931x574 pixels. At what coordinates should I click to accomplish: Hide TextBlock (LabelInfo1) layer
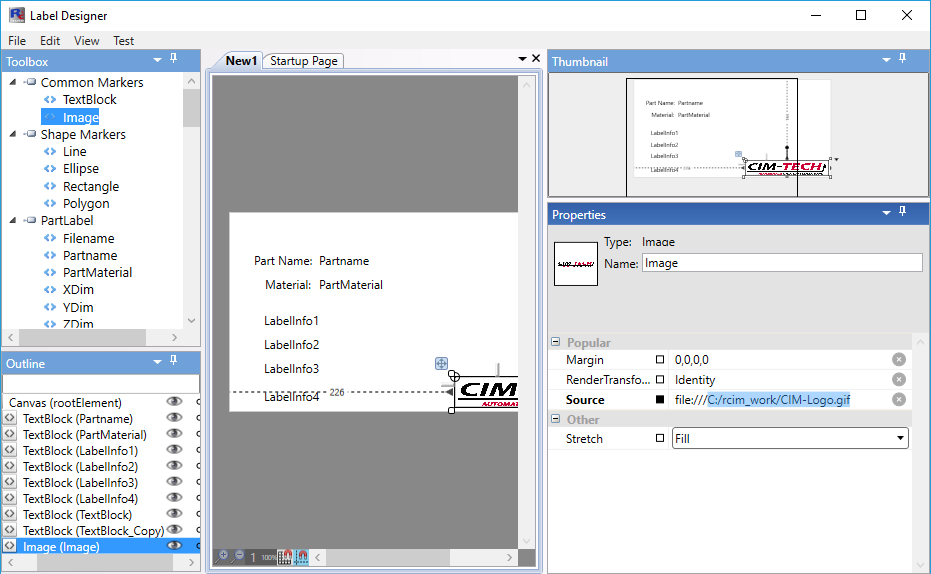pos(174,450)
